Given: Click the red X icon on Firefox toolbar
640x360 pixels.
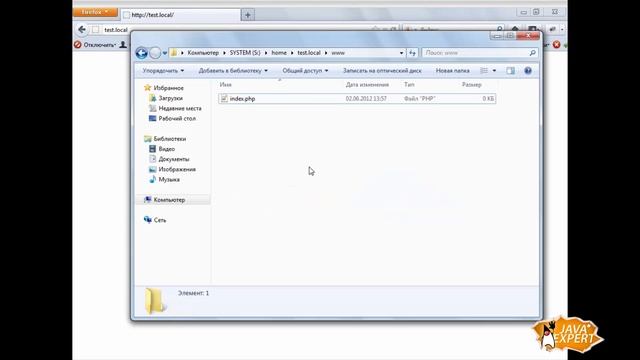Looking at the screenshot, I should pos(556,44).
